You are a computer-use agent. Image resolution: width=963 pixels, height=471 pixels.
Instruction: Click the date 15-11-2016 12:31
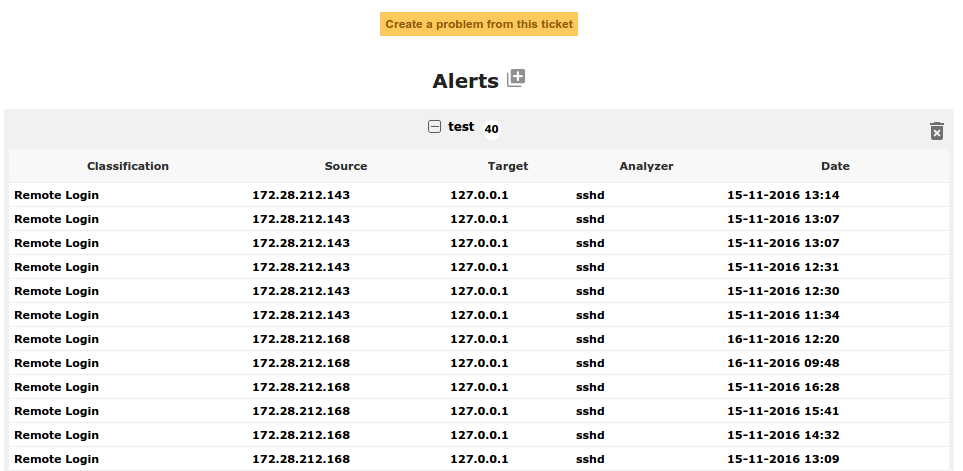click(x=783, y=267)
